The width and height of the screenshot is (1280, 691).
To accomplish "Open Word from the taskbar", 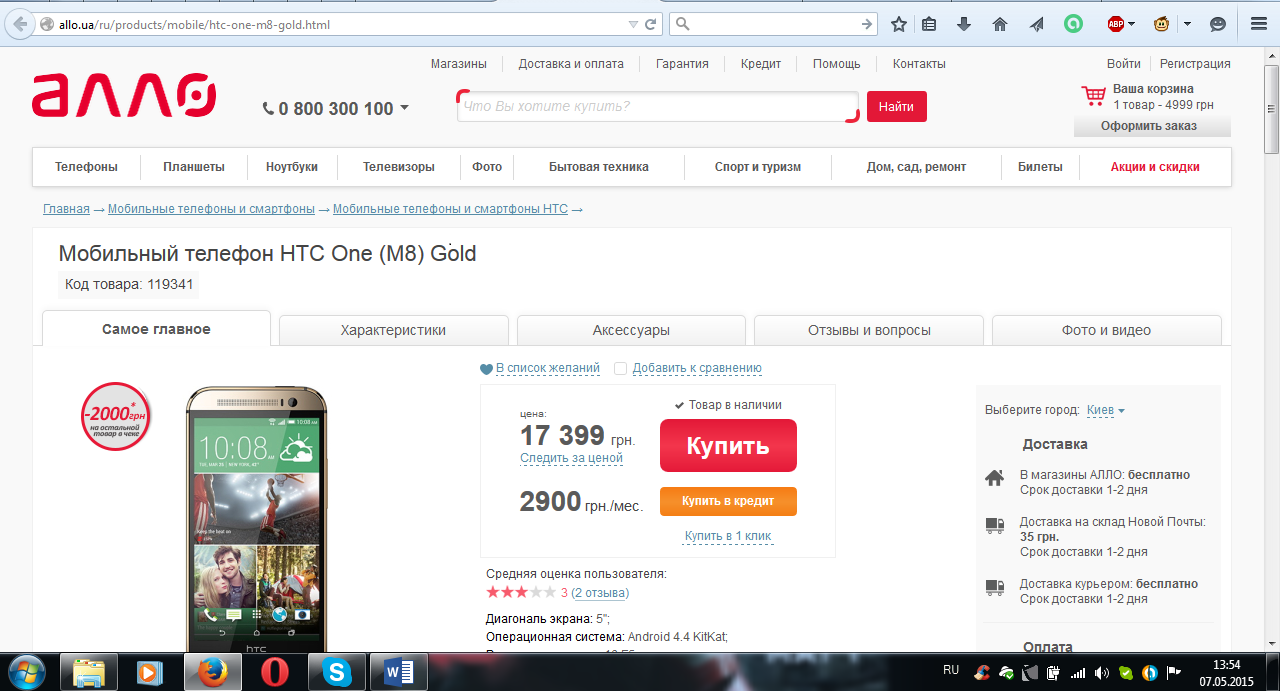I will [398, 673].
